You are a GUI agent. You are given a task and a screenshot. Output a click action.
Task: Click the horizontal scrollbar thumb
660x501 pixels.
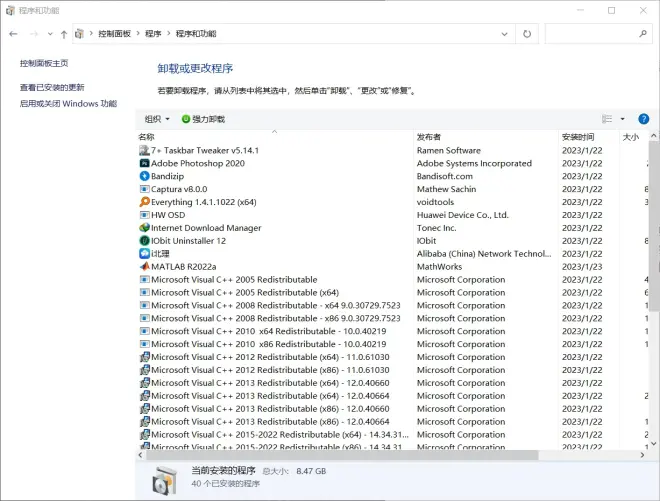[342, 455]
